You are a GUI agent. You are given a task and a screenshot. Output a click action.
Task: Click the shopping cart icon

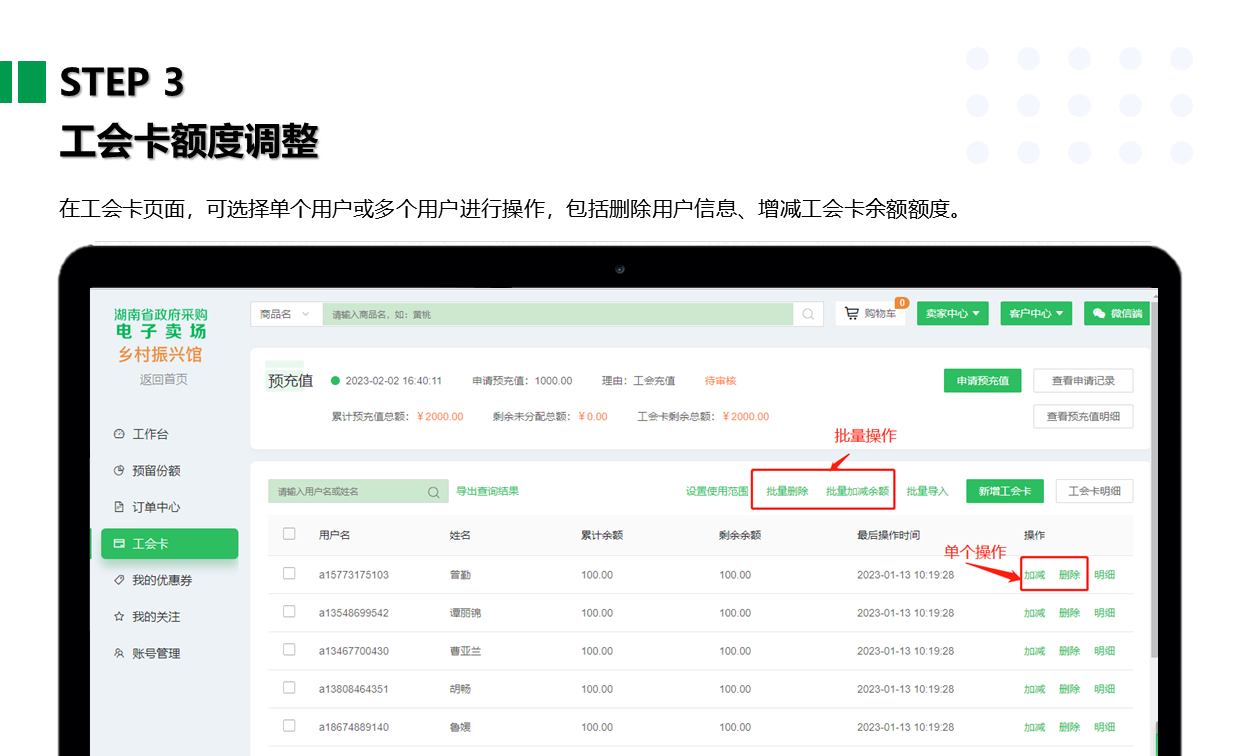[x=852, y=313]
